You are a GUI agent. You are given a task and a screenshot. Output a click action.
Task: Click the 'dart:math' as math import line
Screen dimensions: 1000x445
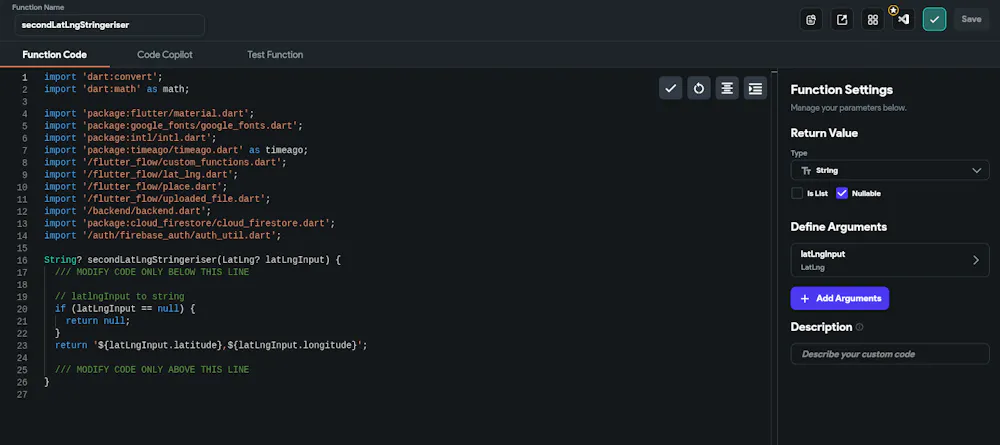point(117,89)
